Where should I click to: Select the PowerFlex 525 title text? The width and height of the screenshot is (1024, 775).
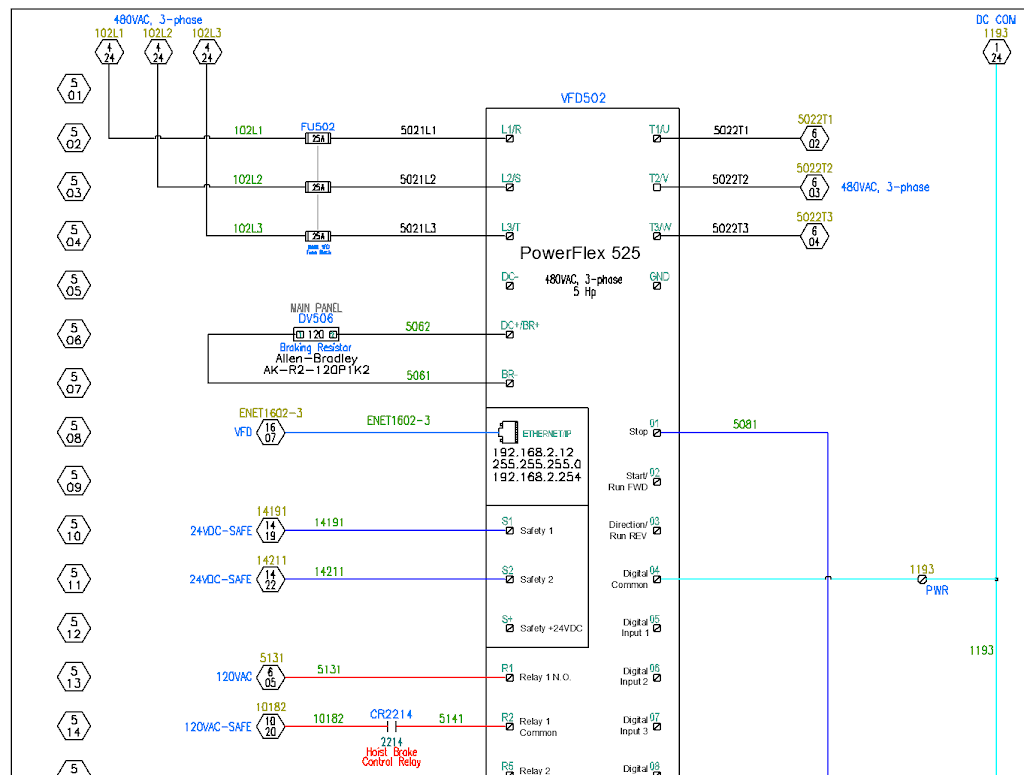click(580, 253)
